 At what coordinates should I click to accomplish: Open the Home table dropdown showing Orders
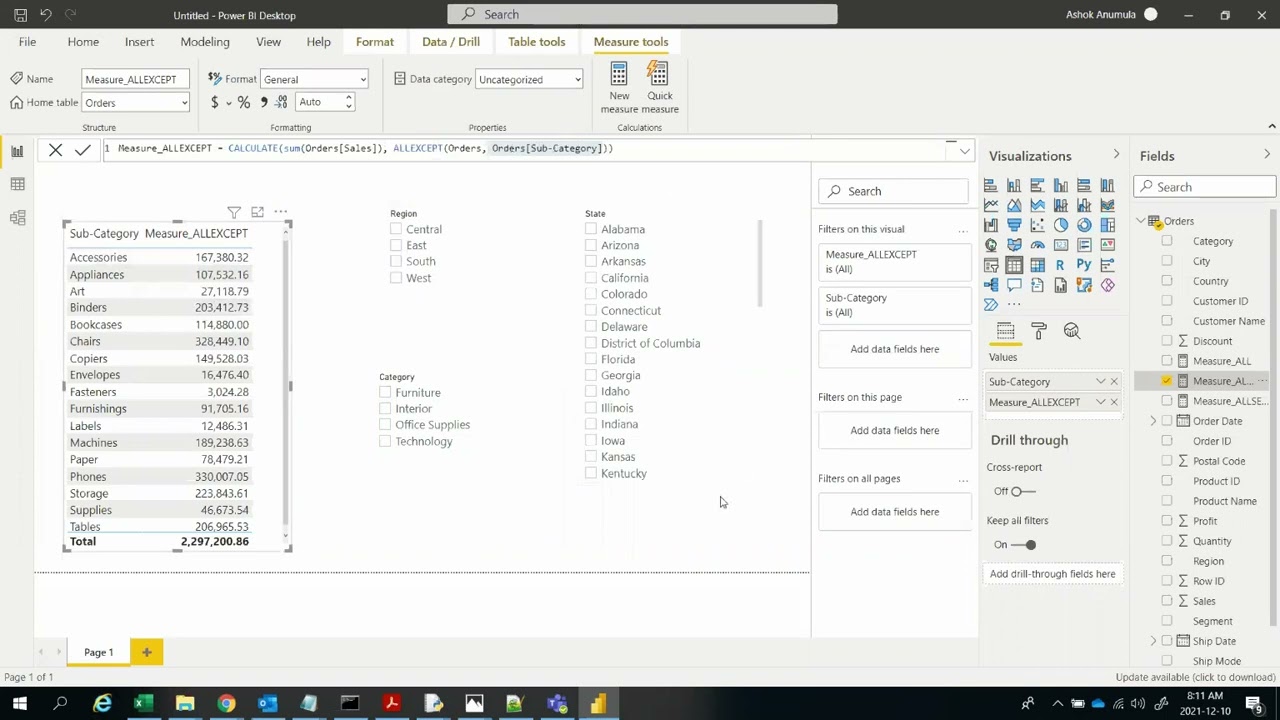(x=136, y=102)
